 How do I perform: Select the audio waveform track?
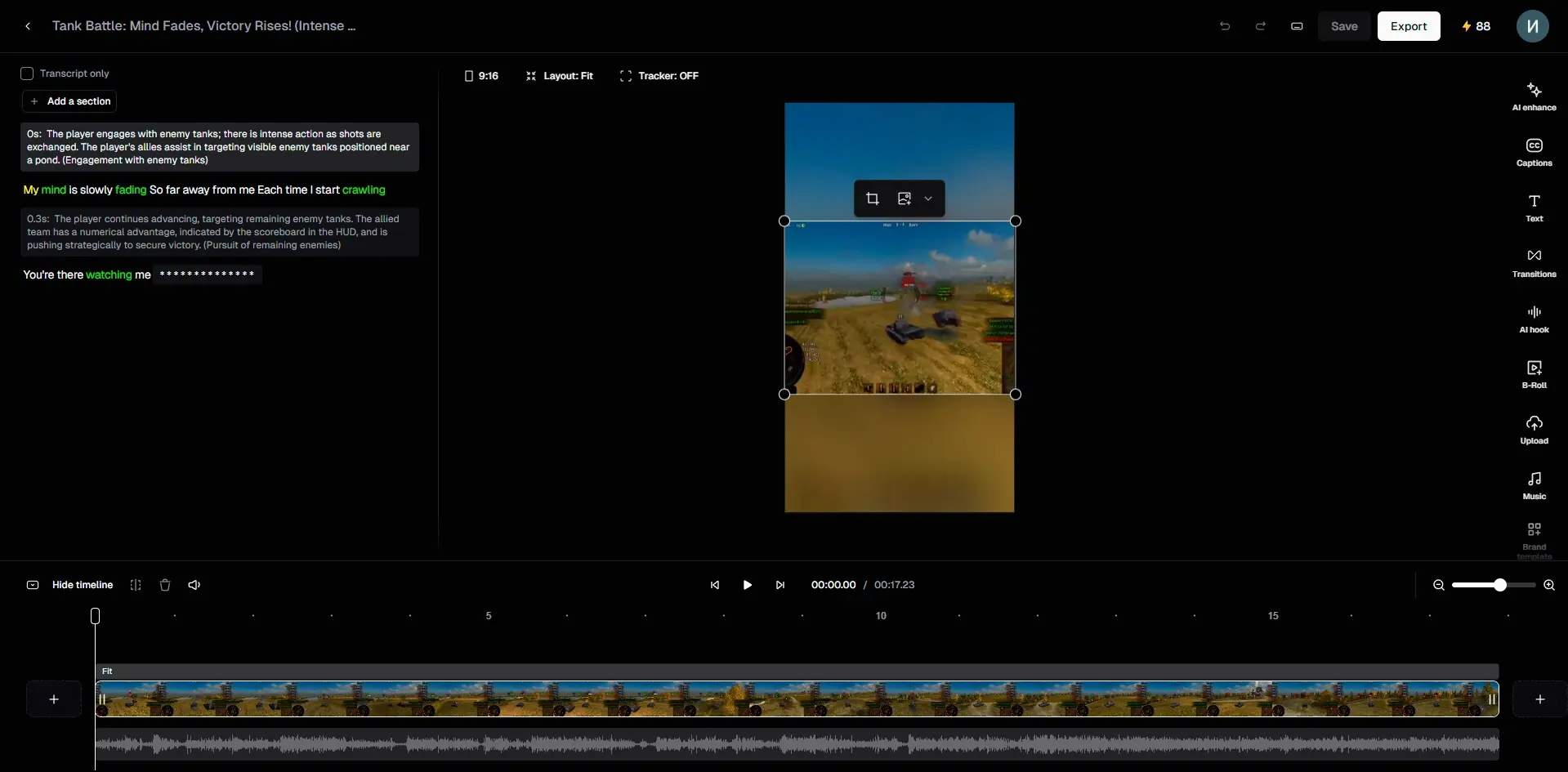pyautogui.click(x=797, y=744)
